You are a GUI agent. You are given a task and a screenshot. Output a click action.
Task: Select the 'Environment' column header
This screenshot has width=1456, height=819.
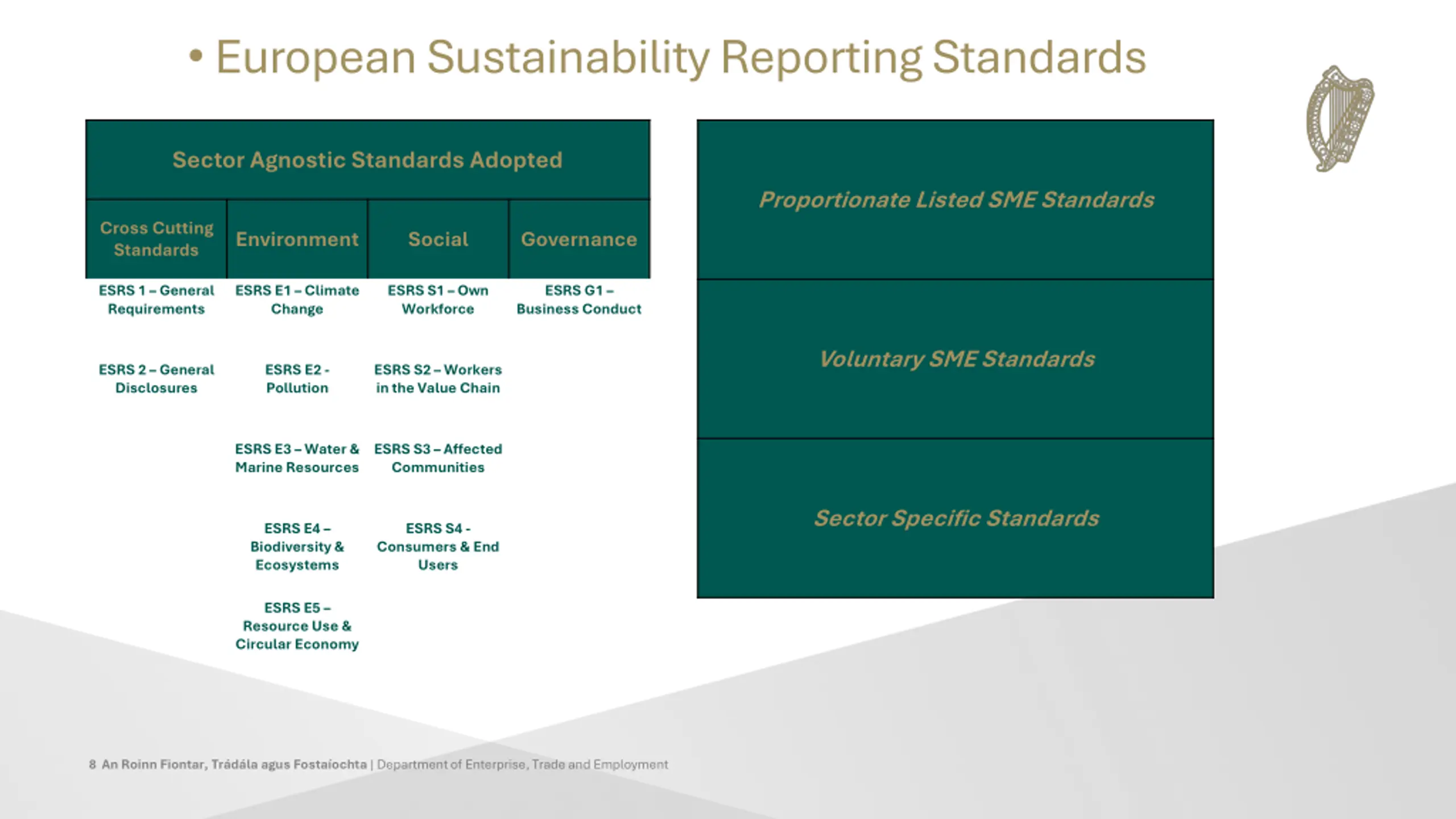pos(297,239)
